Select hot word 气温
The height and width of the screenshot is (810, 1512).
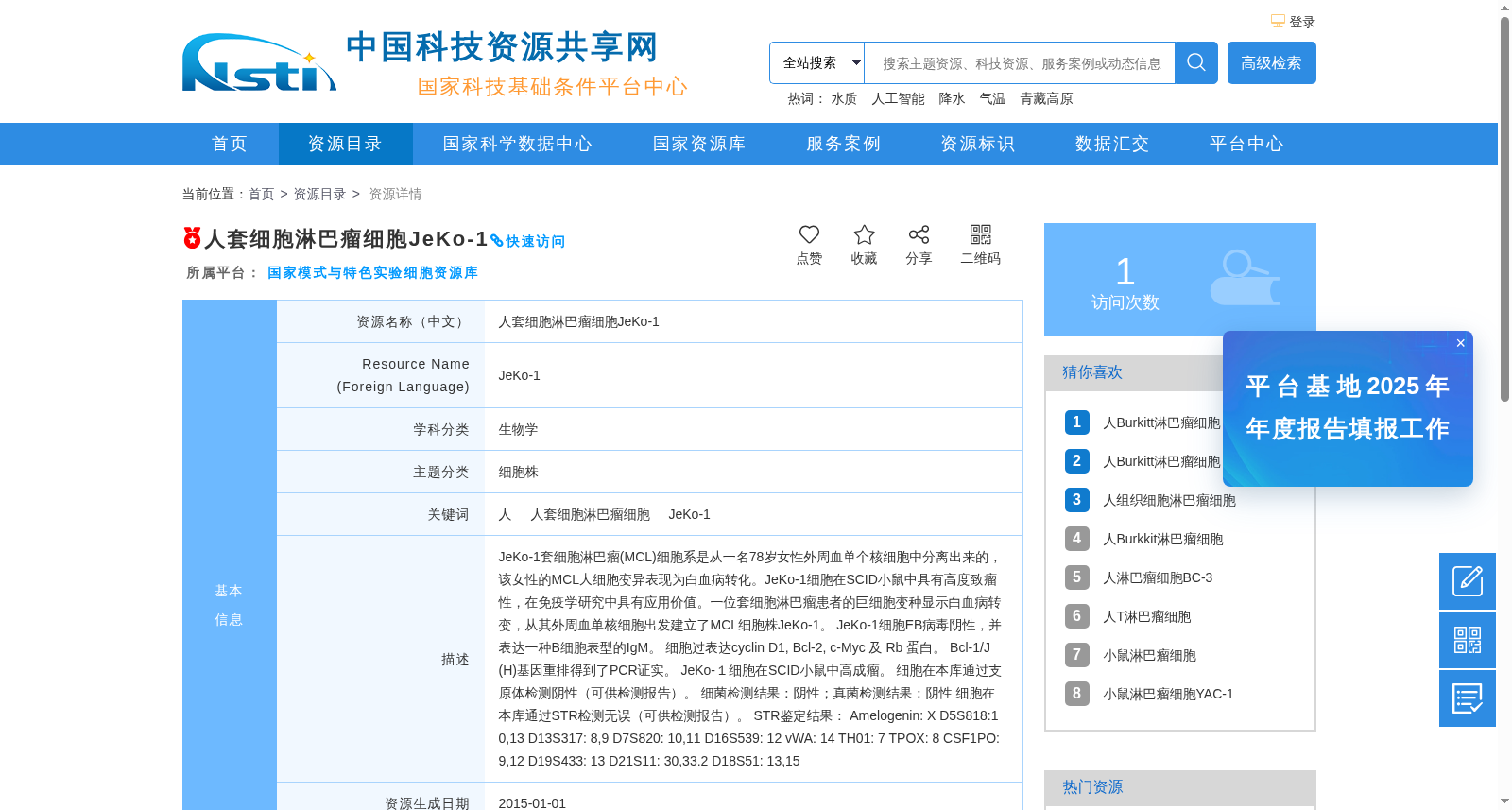coord(992,98)
